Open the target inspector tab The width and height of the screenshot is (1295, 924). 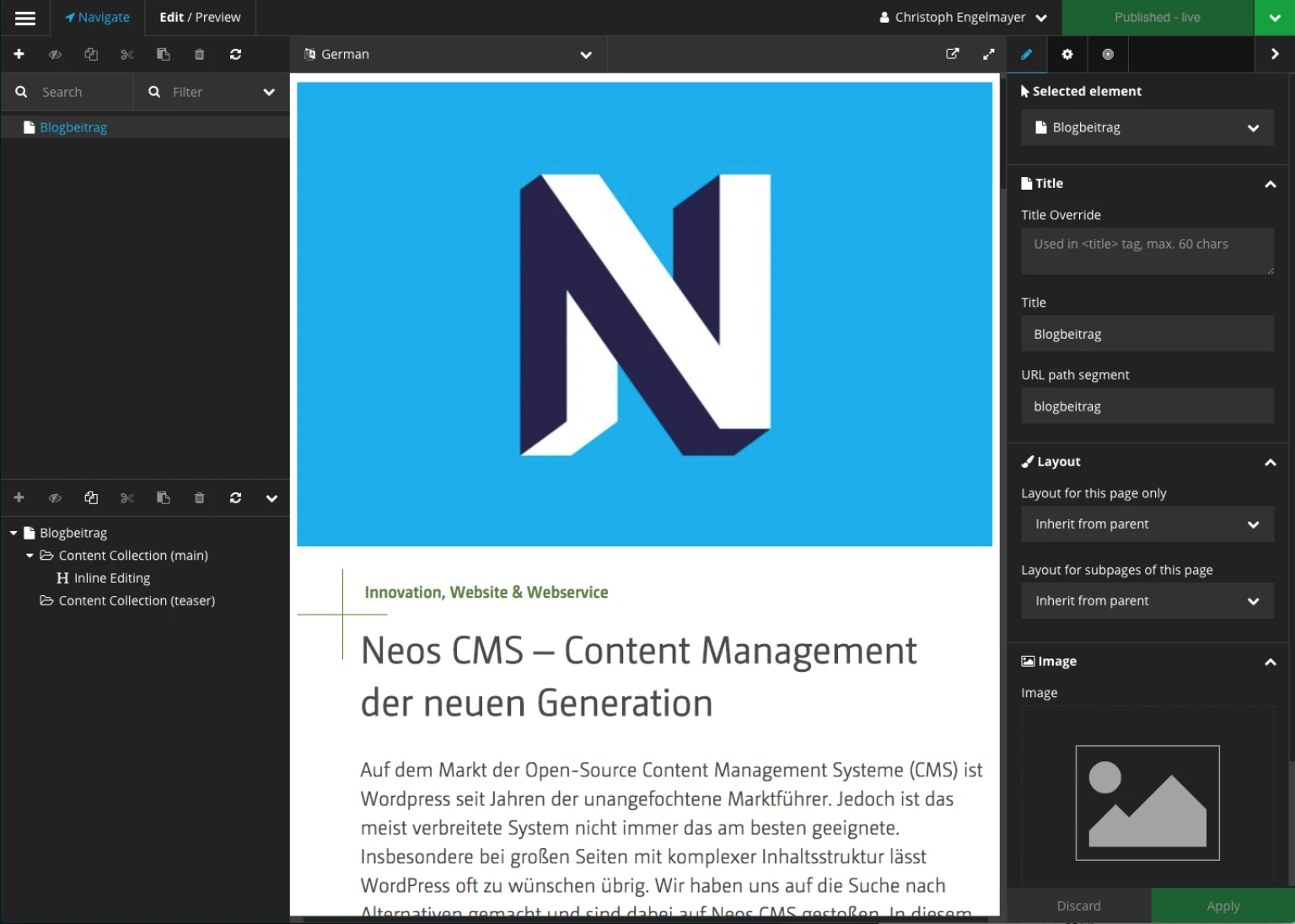(1108, 54)
